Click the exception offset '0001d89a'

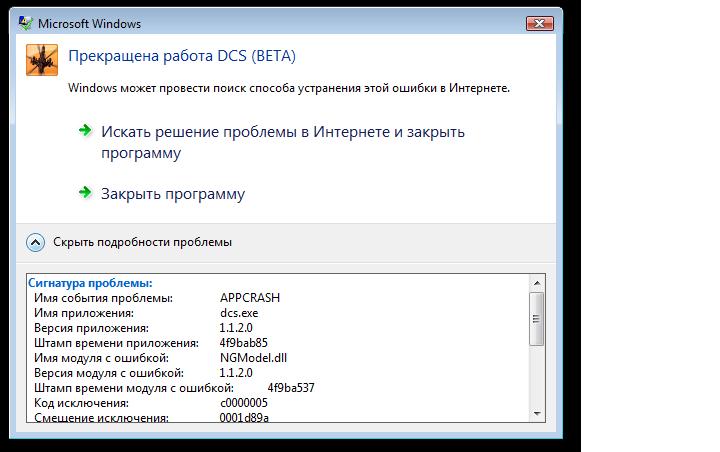pyautogui.click(x=244, y=418)
